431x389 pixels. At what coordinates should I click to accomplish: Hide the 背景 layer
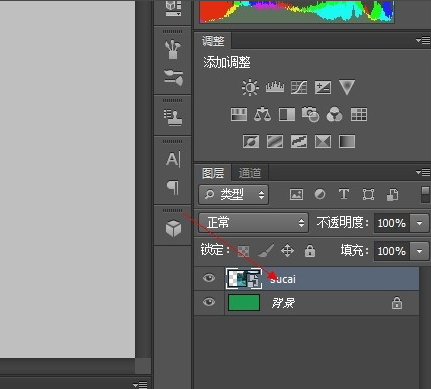point(209,302)
